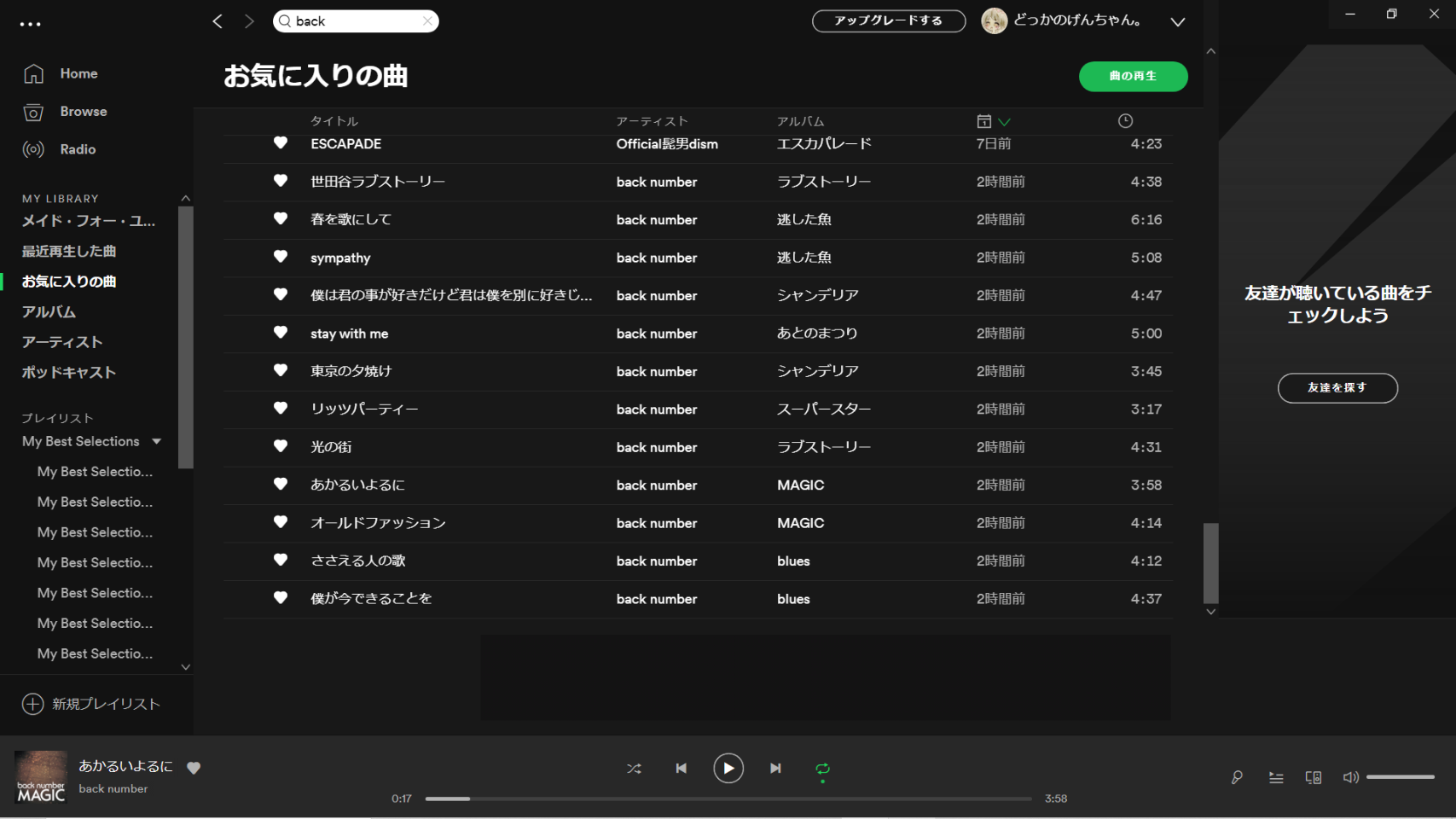Screen dimensions: 1456x819
Task: Clear the search field text
Action: tap(427, 21)
